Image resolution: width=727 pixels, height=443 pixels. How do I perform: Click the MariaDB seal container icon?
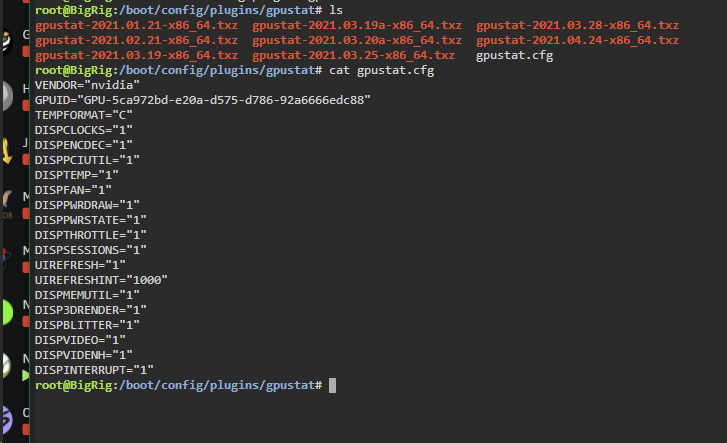[x=7, y=204]
